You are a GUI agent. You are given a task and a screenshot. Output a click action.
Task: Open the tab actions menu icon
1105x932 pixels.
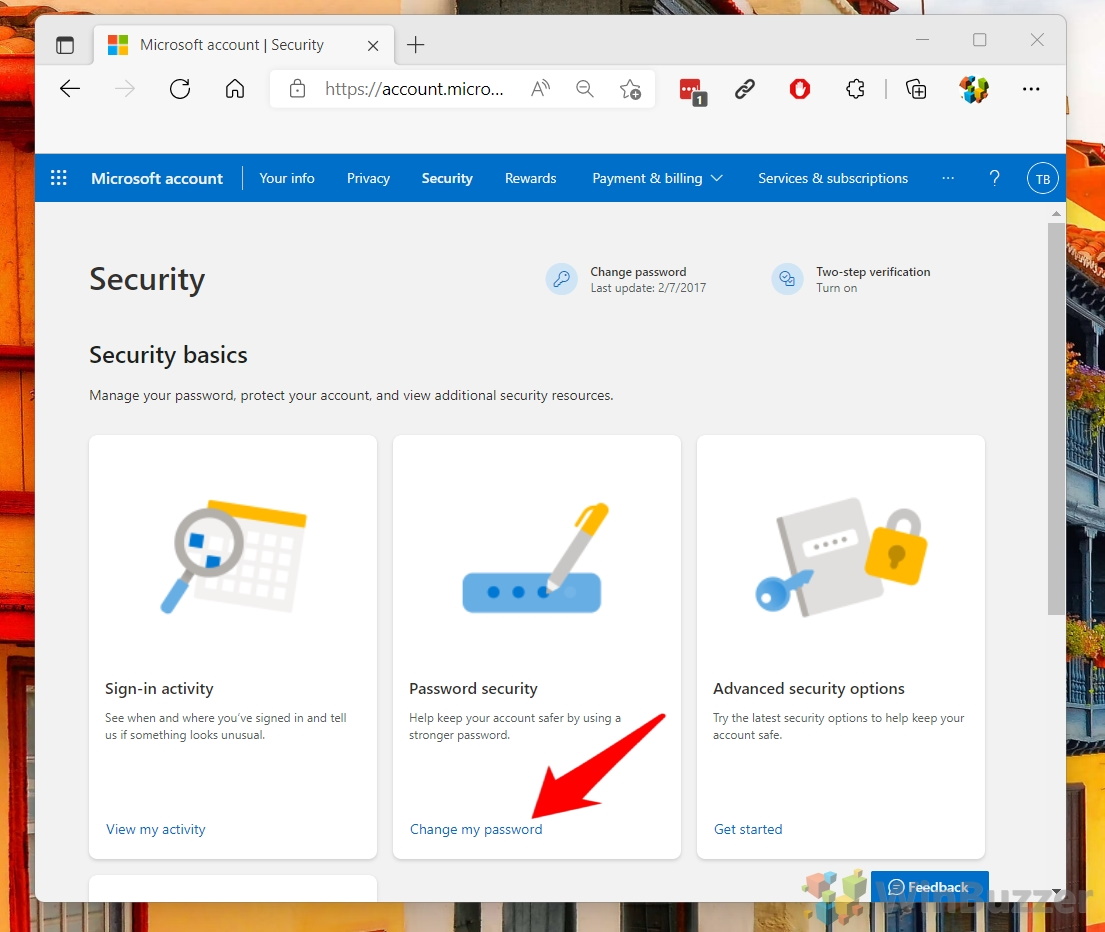[65, 45]
